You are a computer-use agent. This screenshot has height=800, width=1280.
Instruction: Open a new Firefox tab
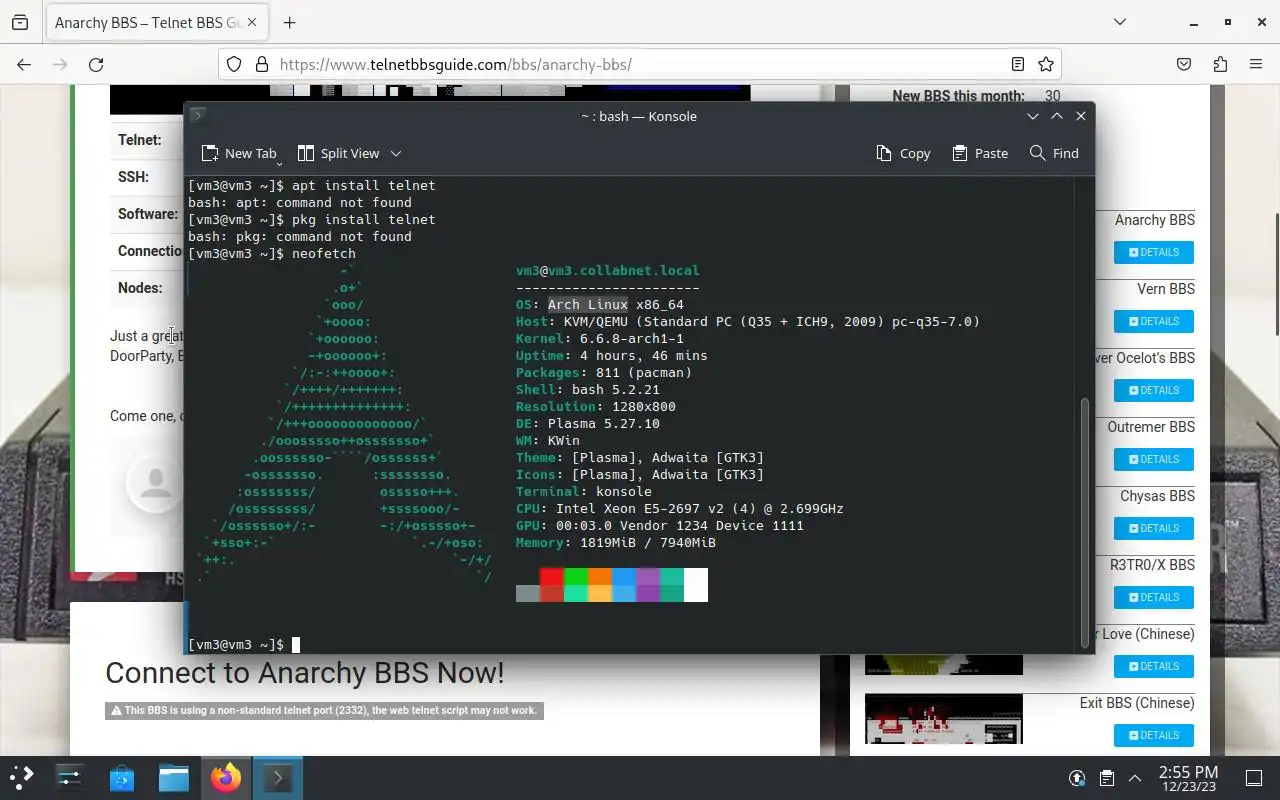[x=290, y=22]
